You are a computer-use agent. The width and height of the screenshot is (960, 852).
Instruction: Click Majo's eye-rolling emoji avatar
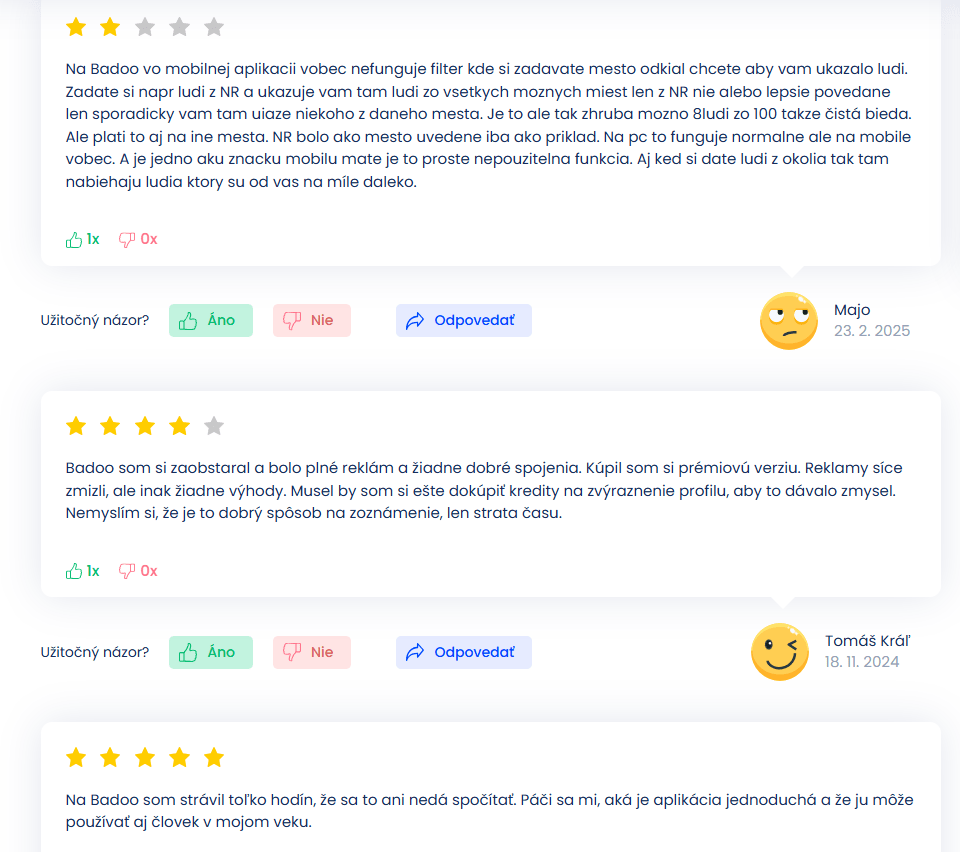click(789, 321)
